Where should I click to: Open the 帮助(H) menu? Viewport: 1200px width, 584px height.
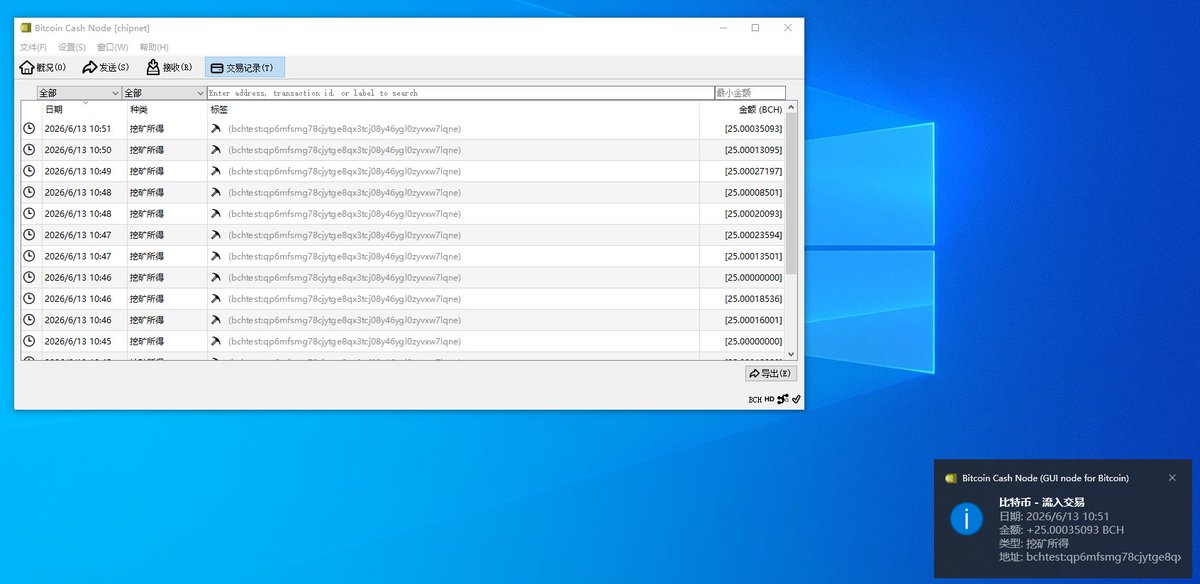click(154, 47)
